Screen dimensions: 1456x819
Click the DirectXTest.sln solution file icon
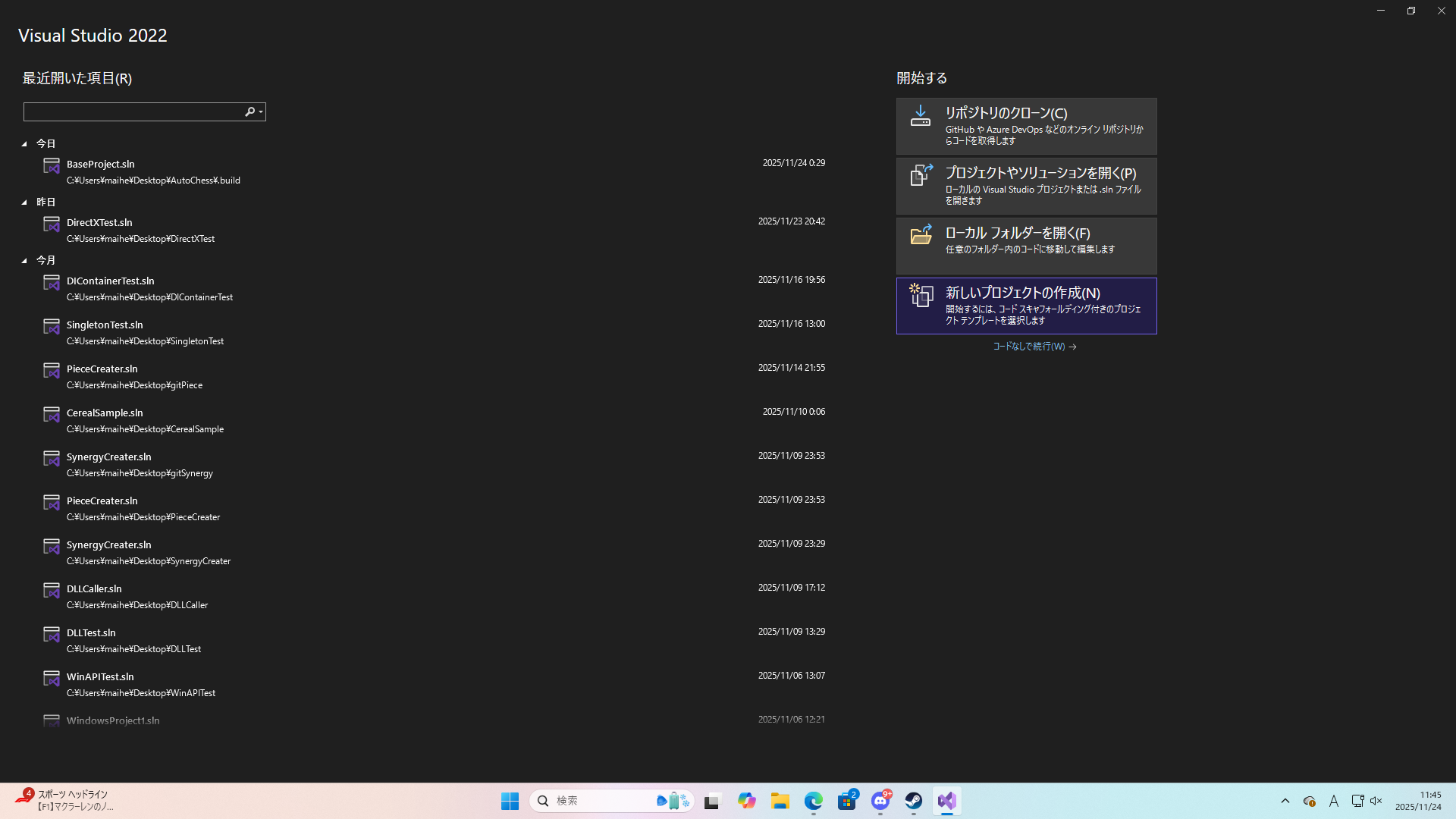pyautogui.click(x=52, y=224)
